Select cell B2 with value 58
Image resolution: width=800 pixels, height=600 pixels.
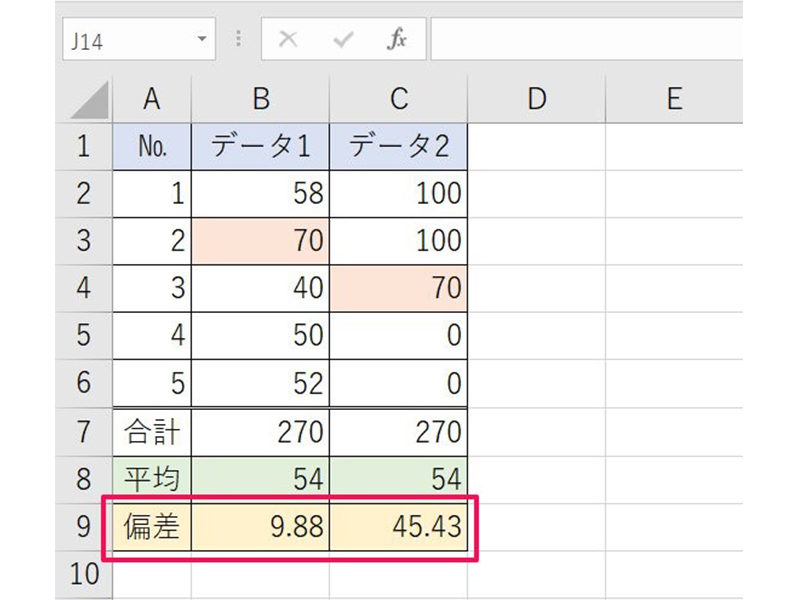point(261,194)
